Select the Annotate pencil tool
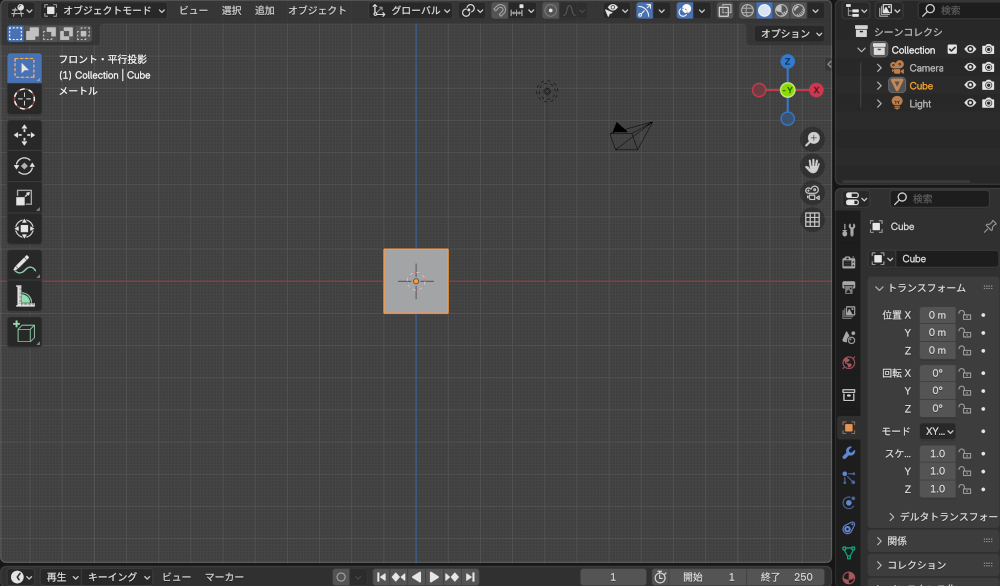The height and width of the screenshot is (586, 1000). [x=24, y=266]
